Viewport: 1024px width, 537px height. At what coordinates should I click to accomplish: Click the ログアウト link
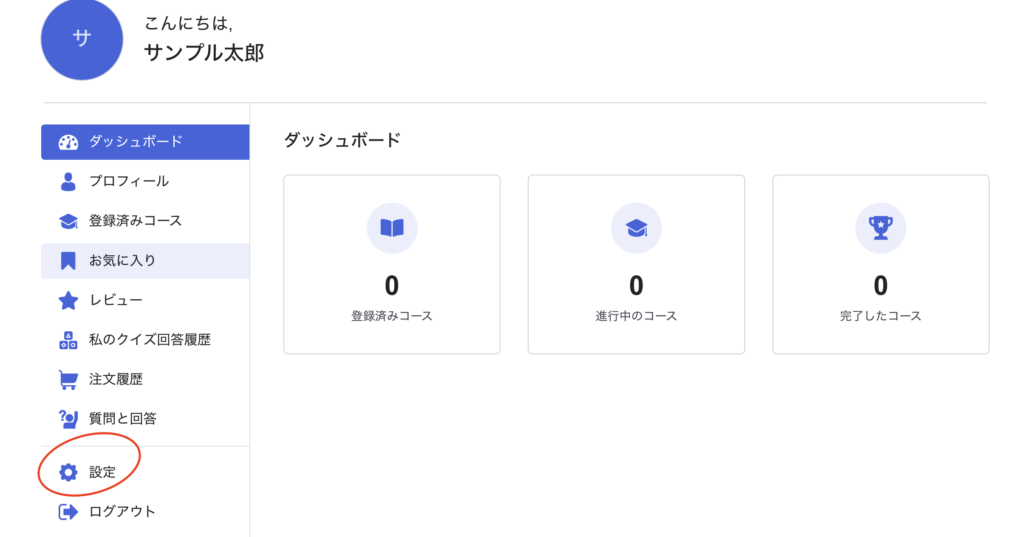click(x=122, y=512)
